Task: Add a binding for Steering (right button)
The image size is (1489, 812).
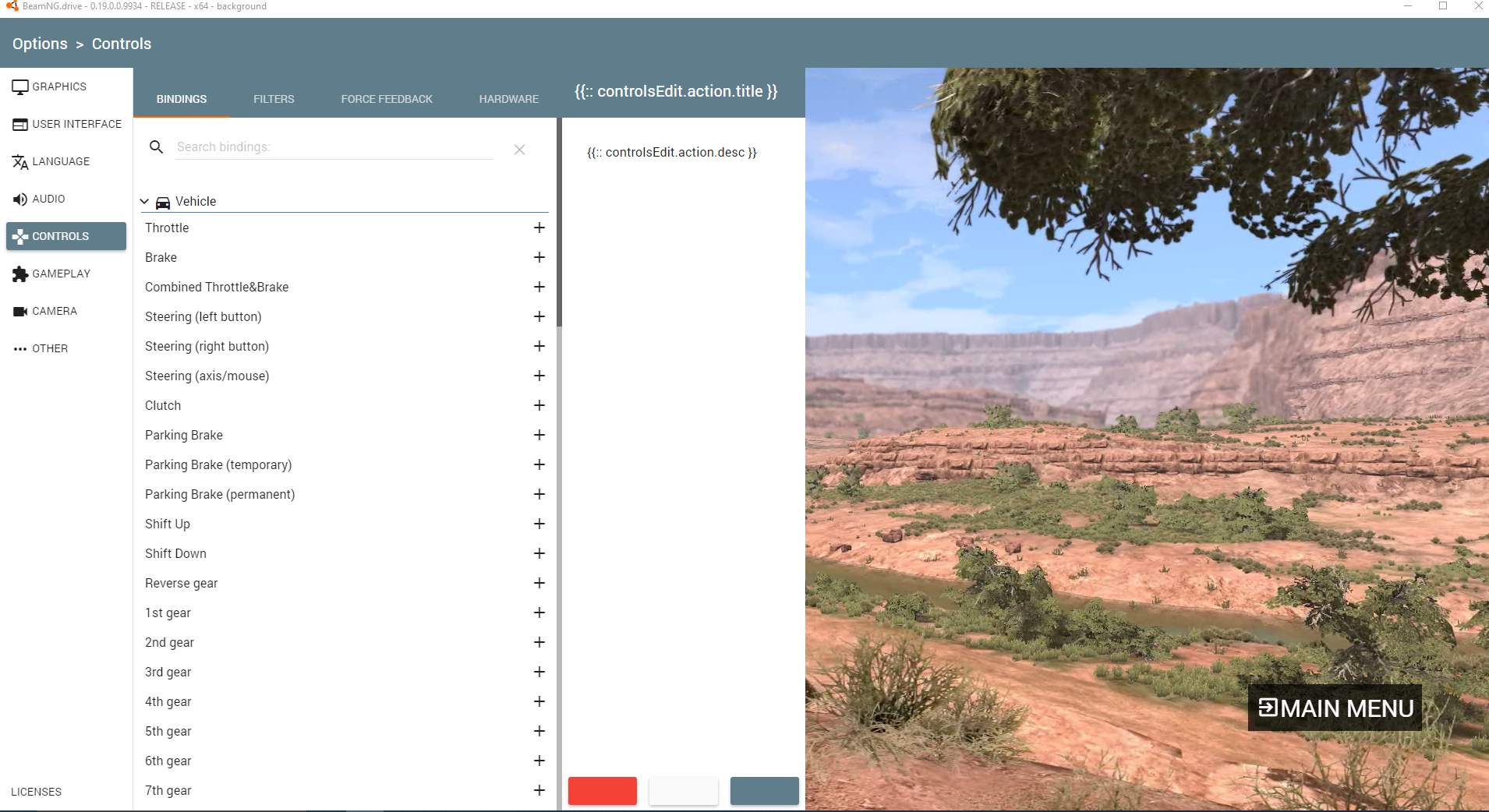Action: (539, 346)
